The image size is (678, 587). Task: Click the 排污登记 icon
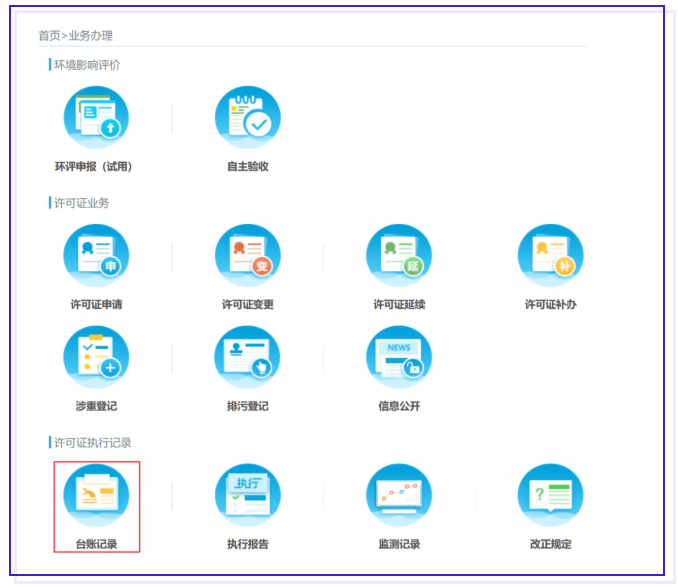click(x=248, y=358)
